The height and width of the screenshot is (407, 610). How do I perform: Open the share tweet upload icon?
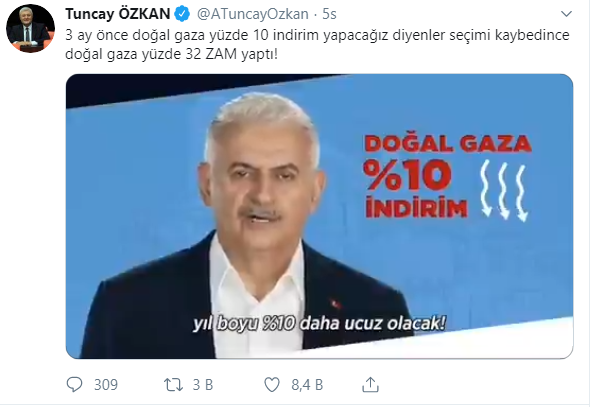(370, 384)
